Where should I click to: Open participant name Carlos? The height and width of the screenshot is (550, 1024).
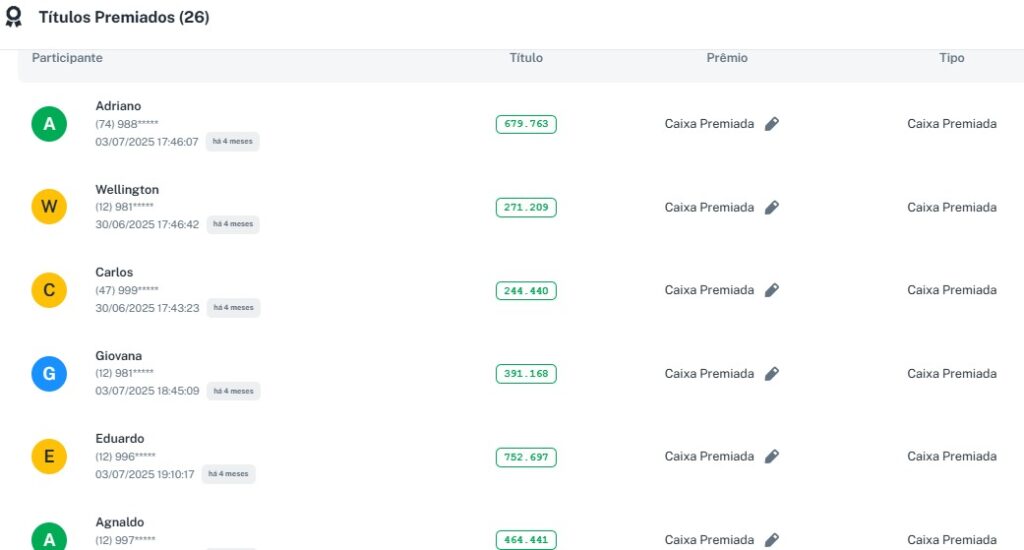pos(114,272)
